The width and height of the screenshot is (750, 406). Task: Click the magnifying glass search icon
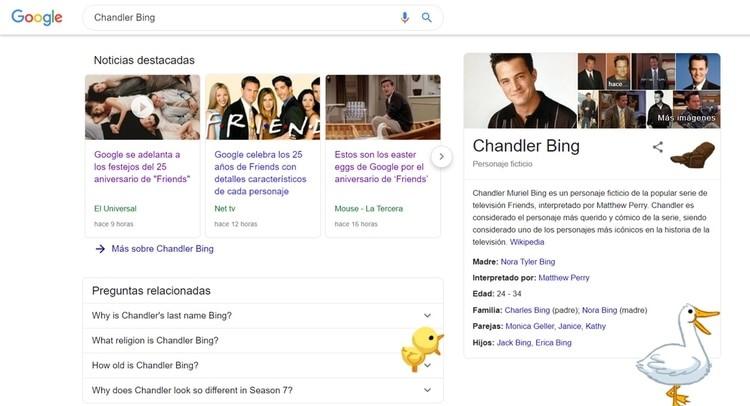426,18
